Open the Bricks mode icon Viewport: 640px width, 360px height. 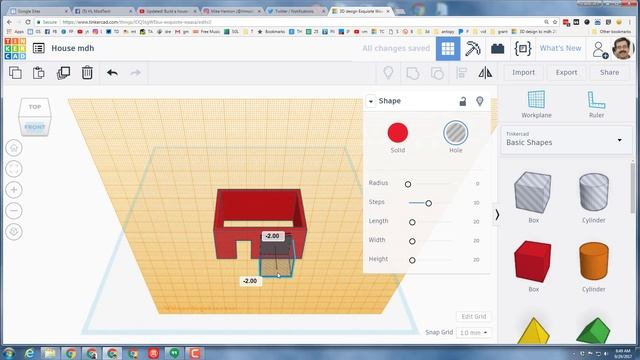click(x=498, y=49)
